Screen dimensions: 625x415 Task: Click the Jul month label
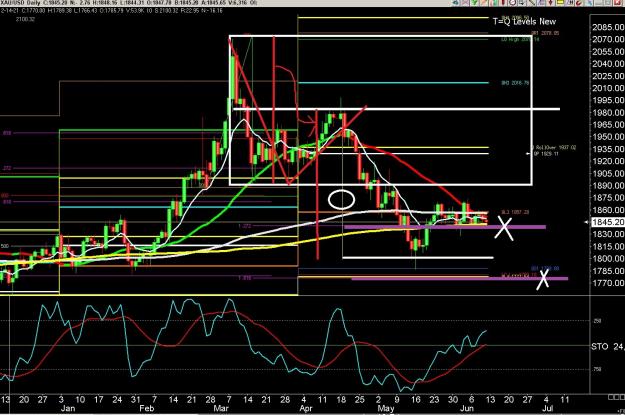548,409
